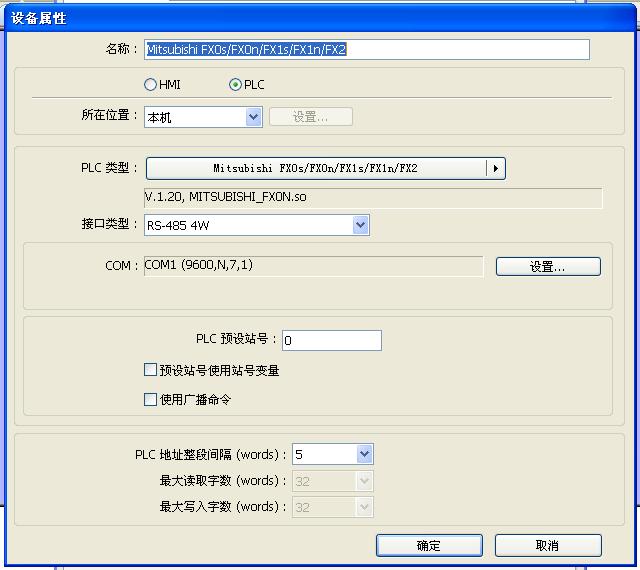Click the 设置 button beside 所在位置
This screenshot has height=570, width=640.
[x=310, y=117]
